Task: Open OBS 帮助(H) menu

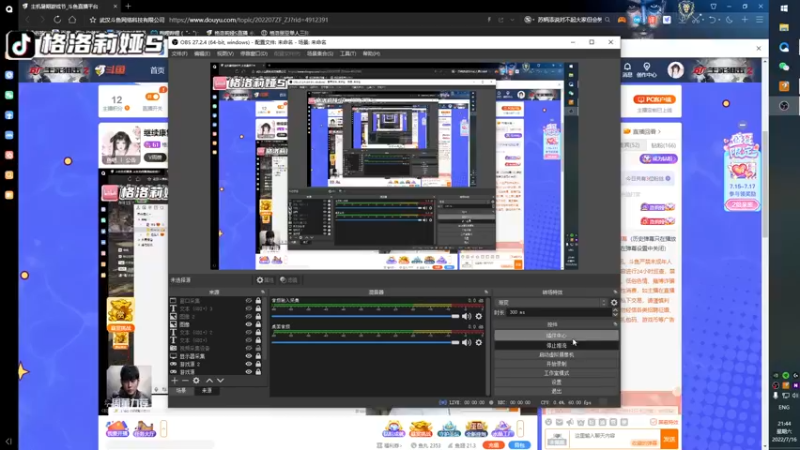Action: click(371, 54)
